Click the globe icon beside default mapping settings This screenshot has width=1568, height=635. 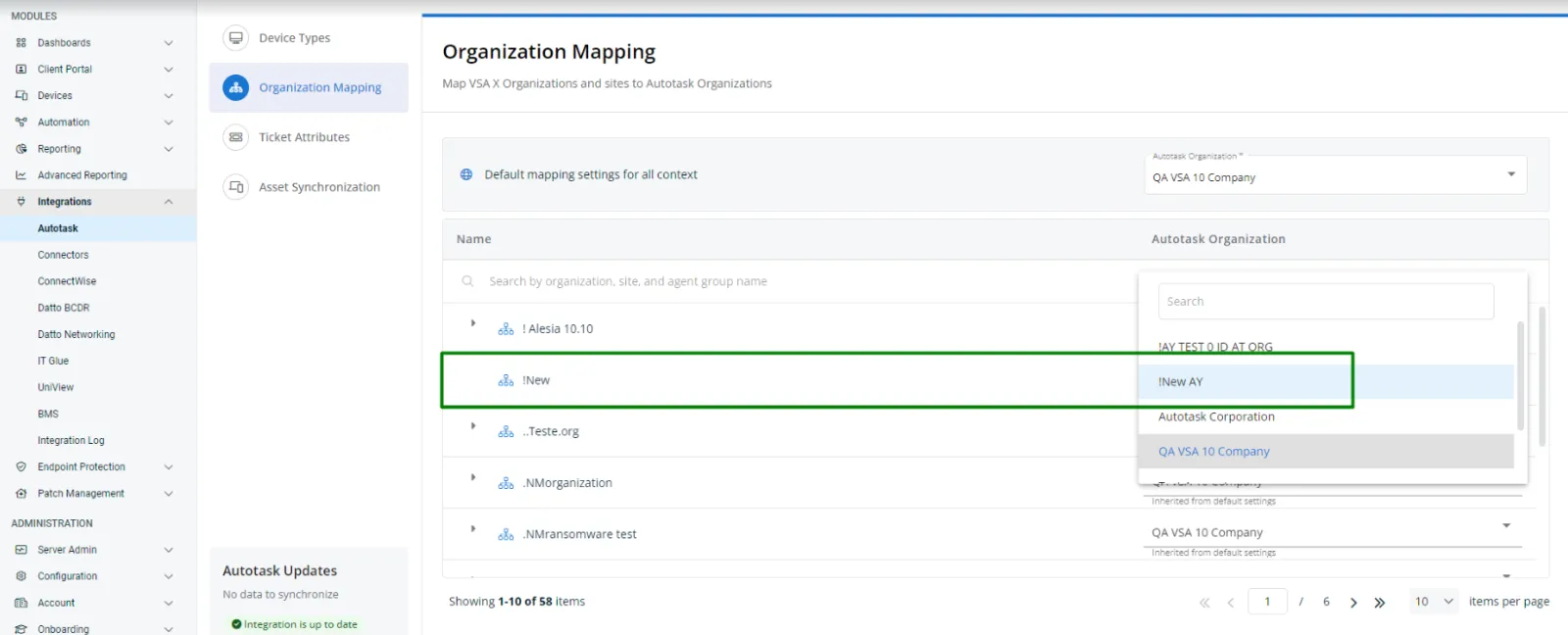tap(466, 174)
